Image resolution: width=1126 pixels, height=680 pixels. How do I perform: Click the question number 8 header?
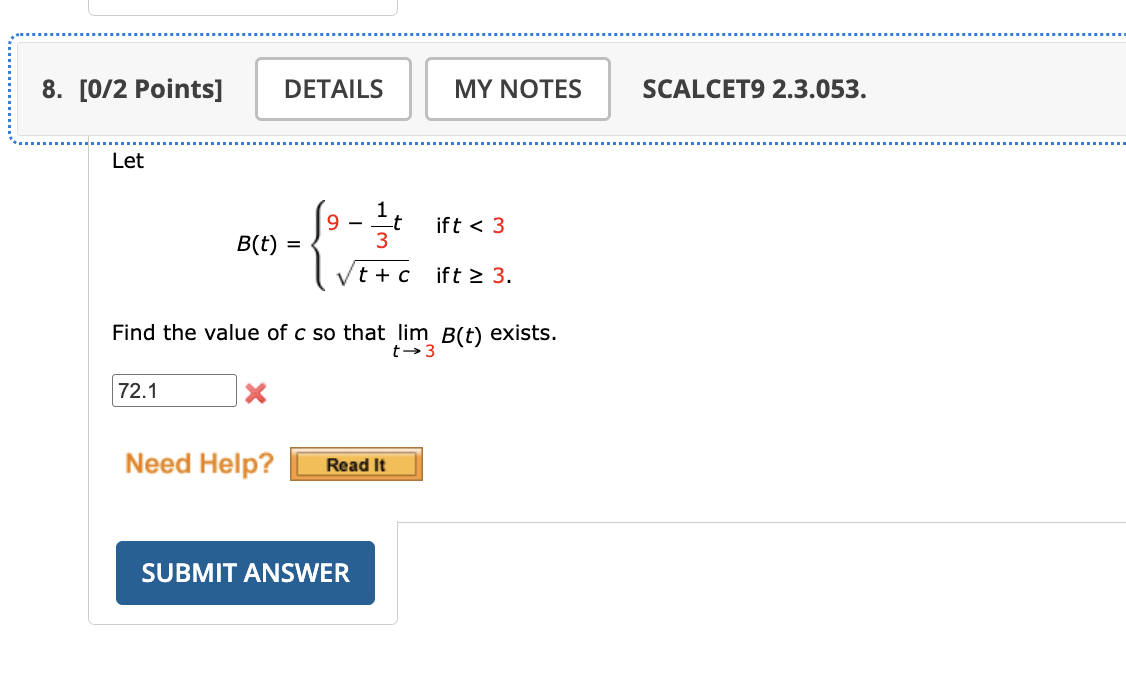coord(49,89)
